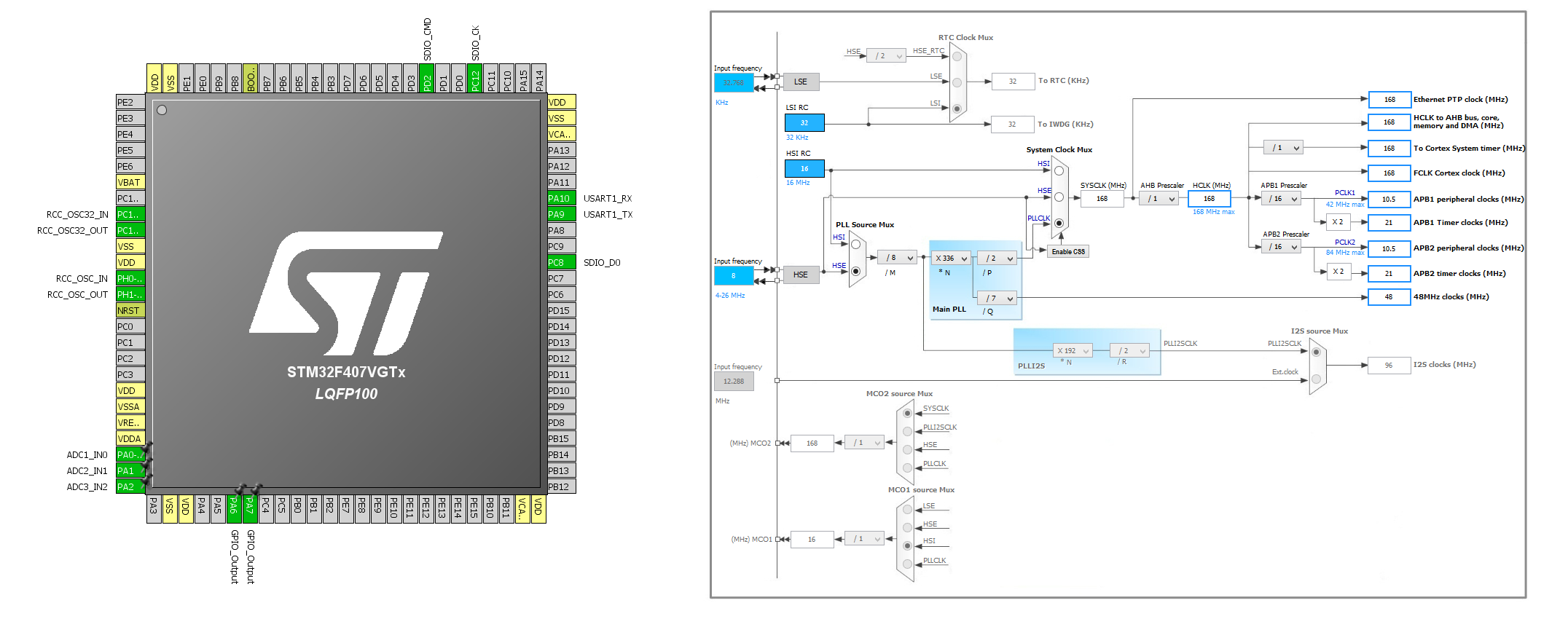Open the Cortex System timer /1 divider dropdown
This screenshot has width=1568, height=635.
pos(1283,148)
